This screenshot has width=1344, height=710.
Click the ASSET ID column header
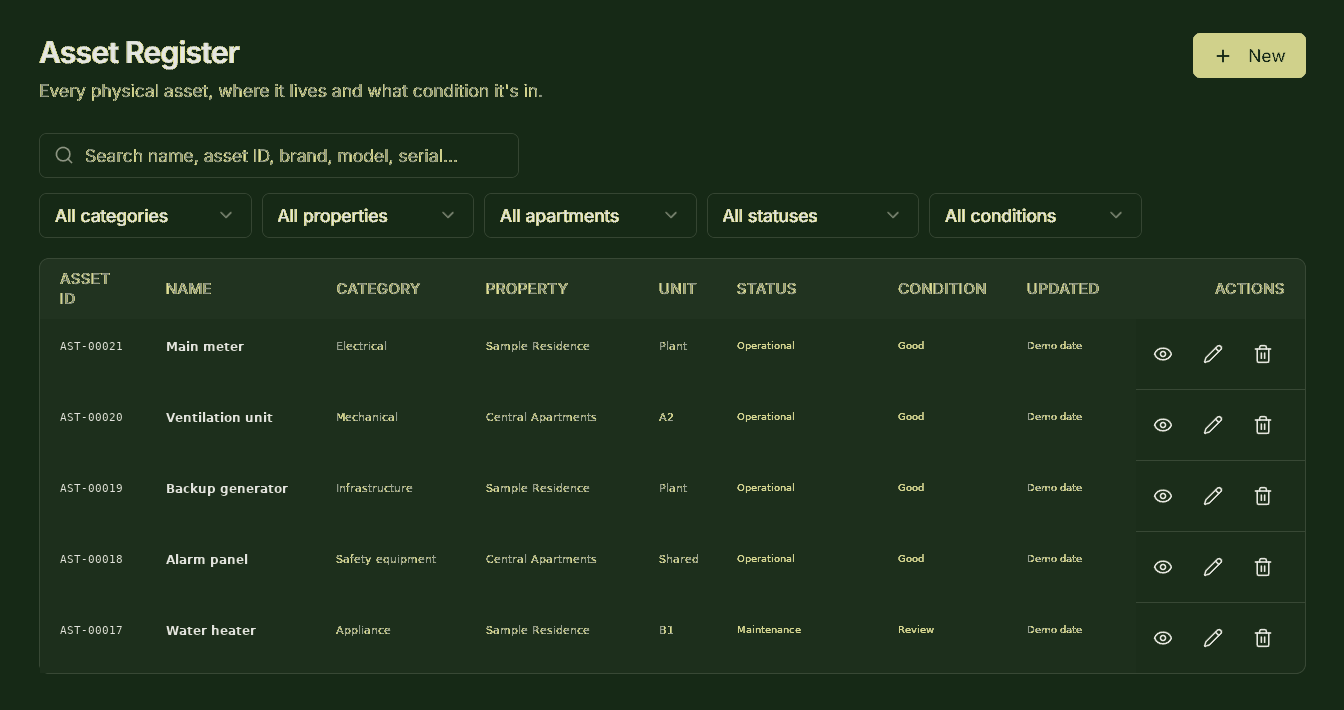point(85,288)
